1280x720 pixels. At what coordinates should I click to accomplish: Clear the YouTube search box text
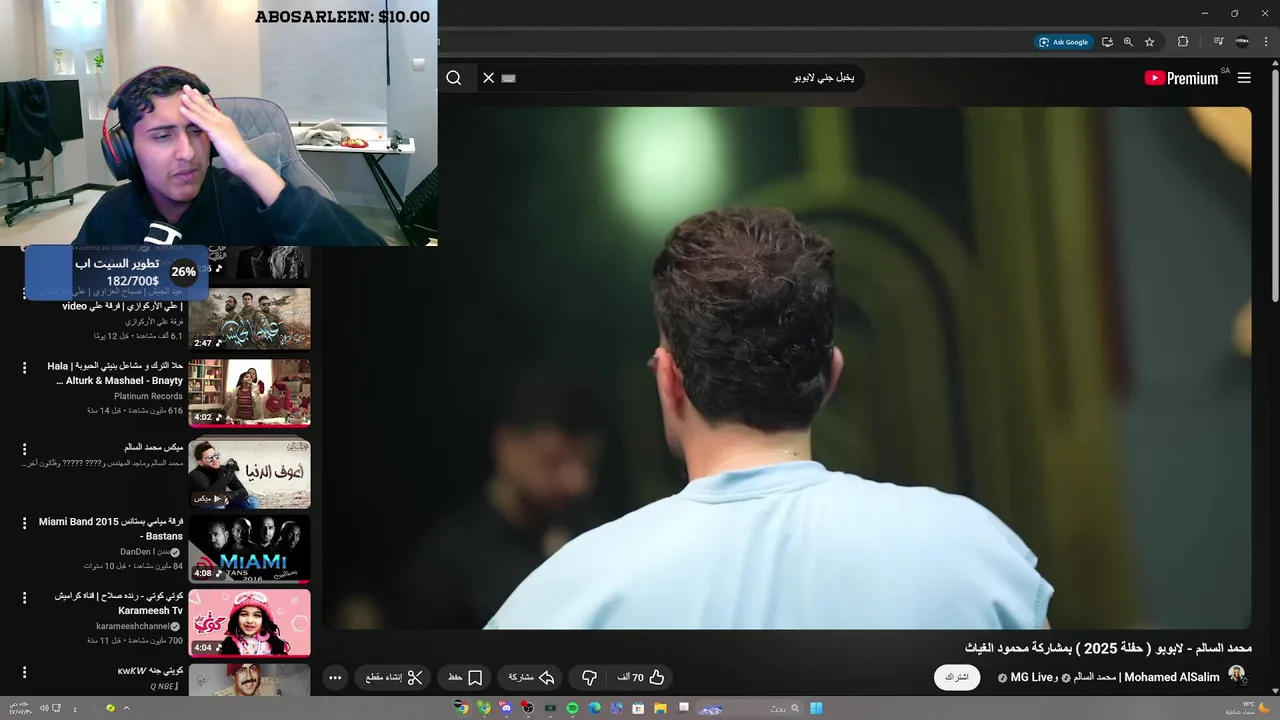488,78
